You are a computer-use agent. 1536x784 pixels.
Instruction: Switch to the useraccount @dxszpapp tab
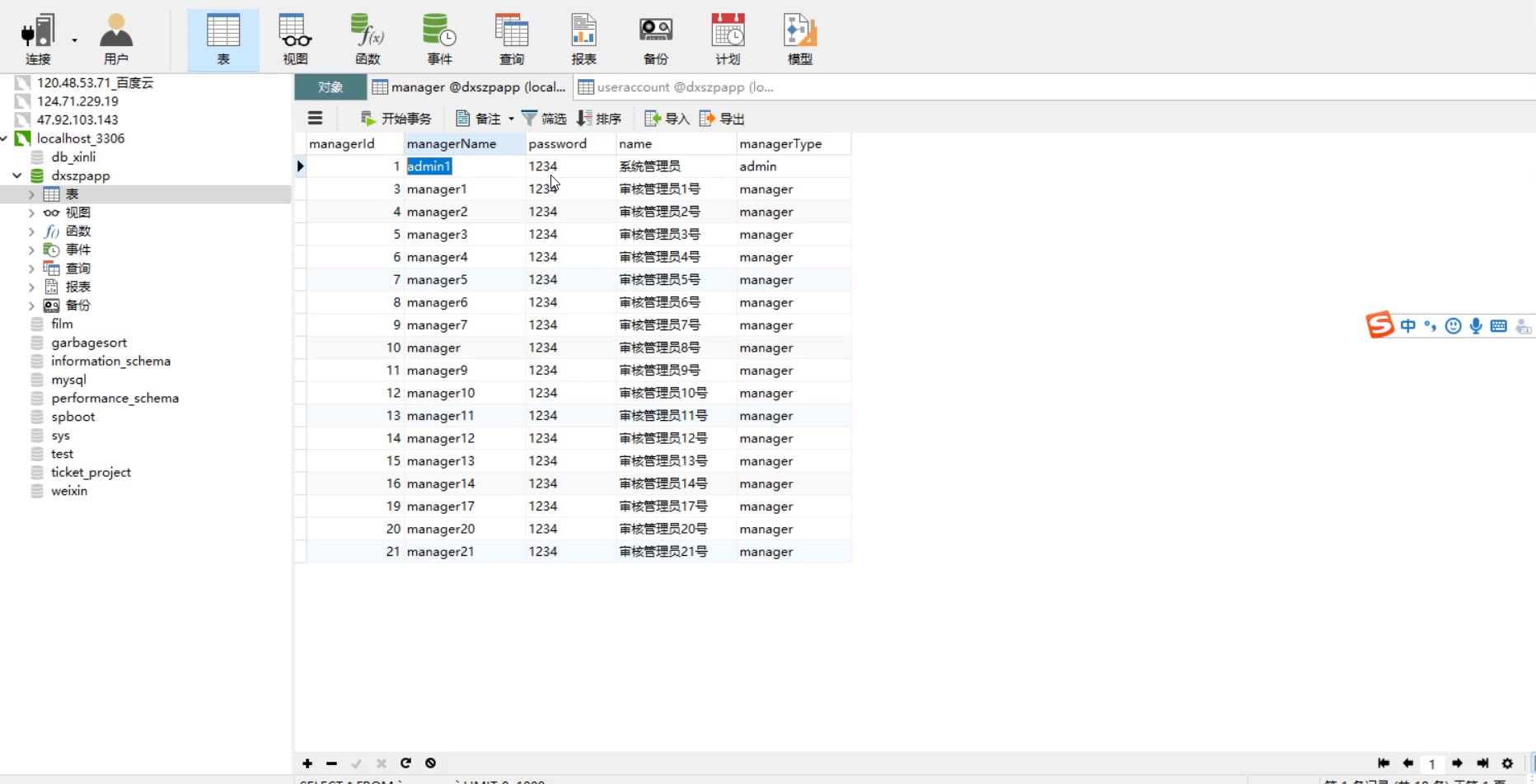(x=676, y=87)
